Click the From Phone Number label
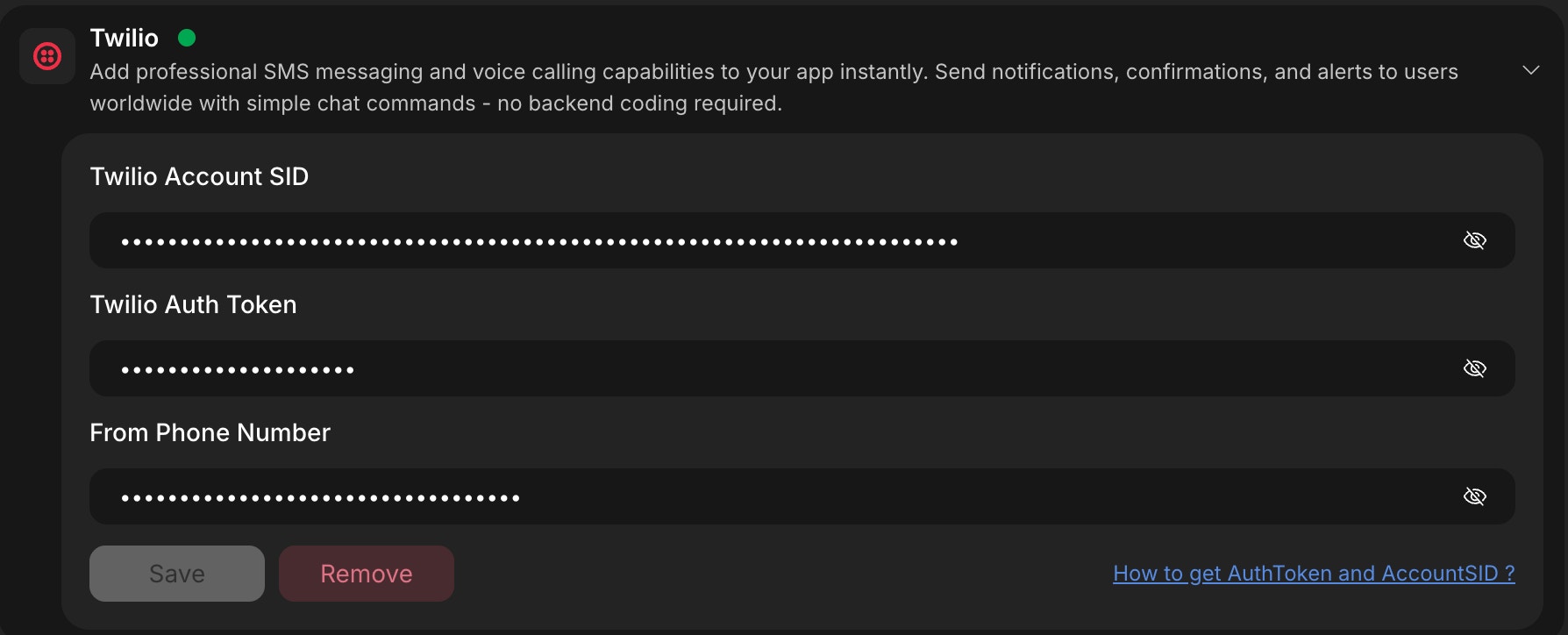Viewport: 1568px width, 635px height. pos(210,432)
